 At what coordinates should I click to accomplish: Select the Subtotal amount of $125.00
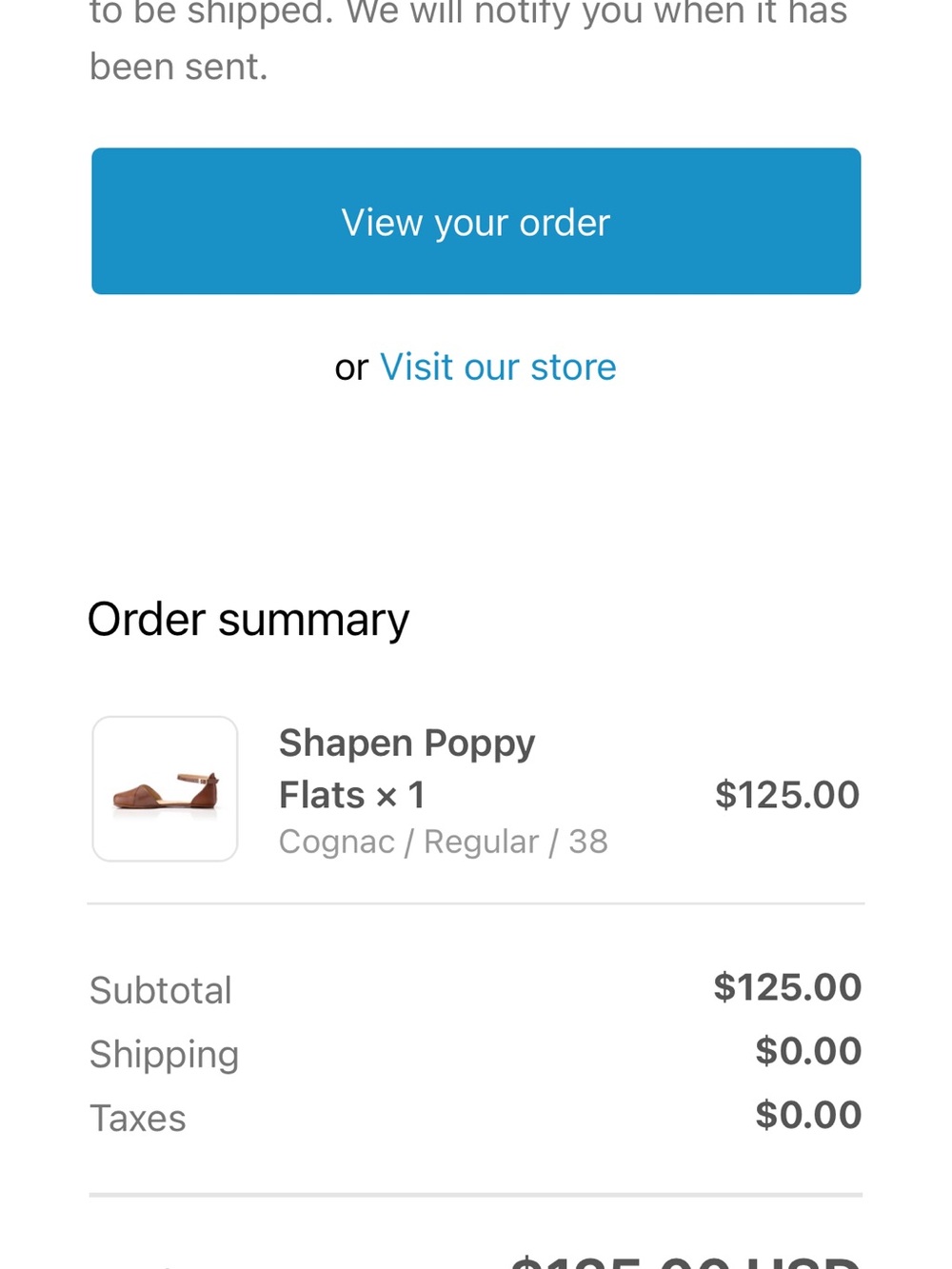pyautogui.click(x=787, y=987)
